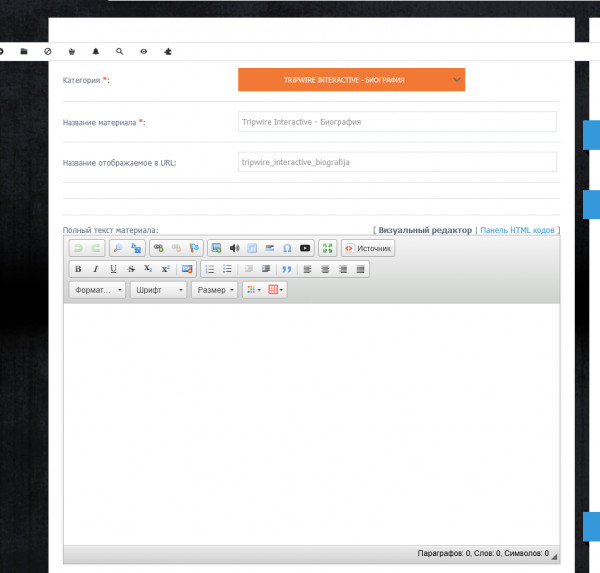Click inside the editor text area
Viewport: 600px width, 573px height.
311,424
